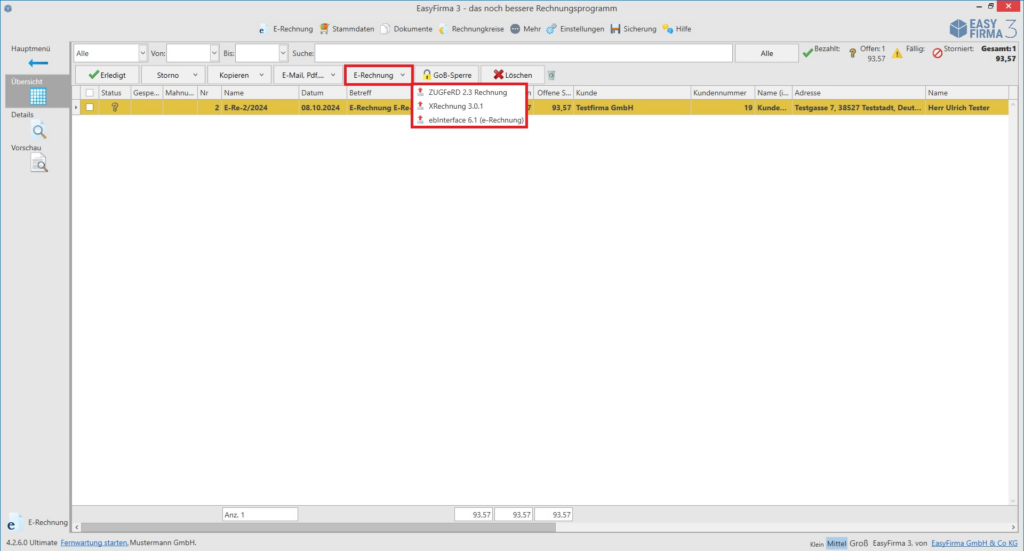1024x551 pixels.
Task: Click the Herr Ulrich Tester cell
Action: tap(967, 107)
